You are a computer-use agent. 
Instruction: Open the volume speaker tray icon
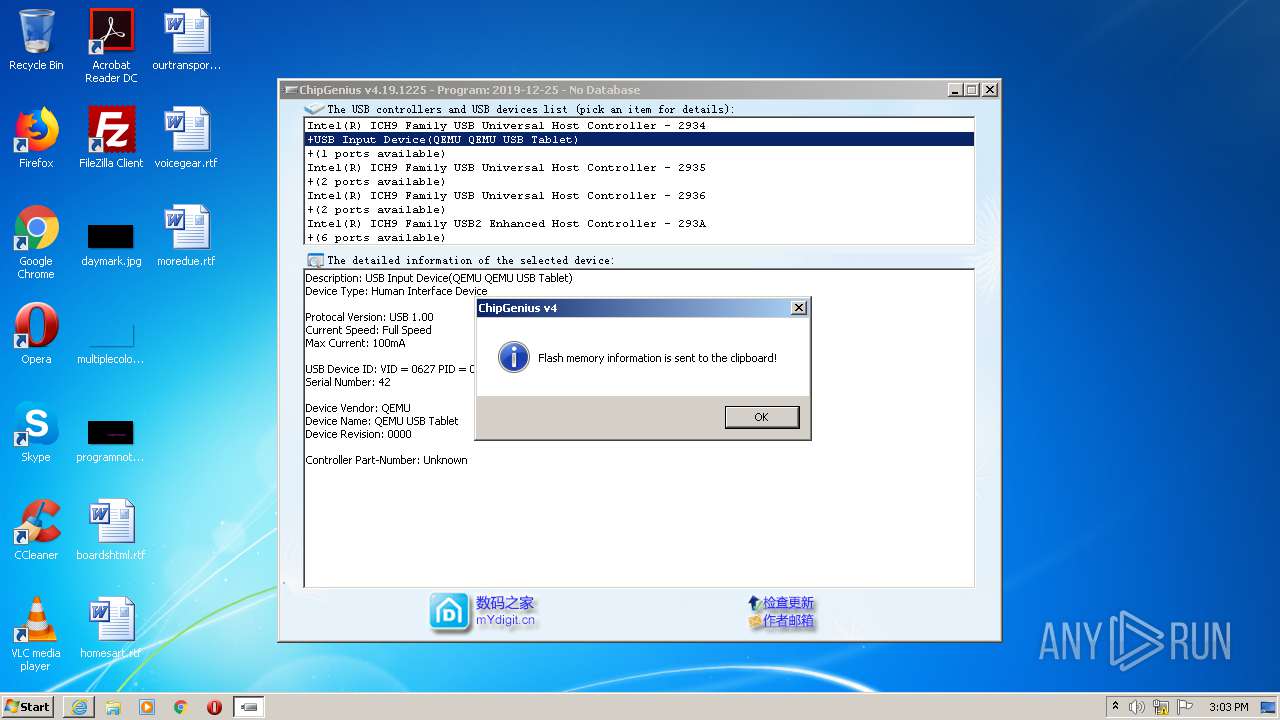click(1137, 707)
